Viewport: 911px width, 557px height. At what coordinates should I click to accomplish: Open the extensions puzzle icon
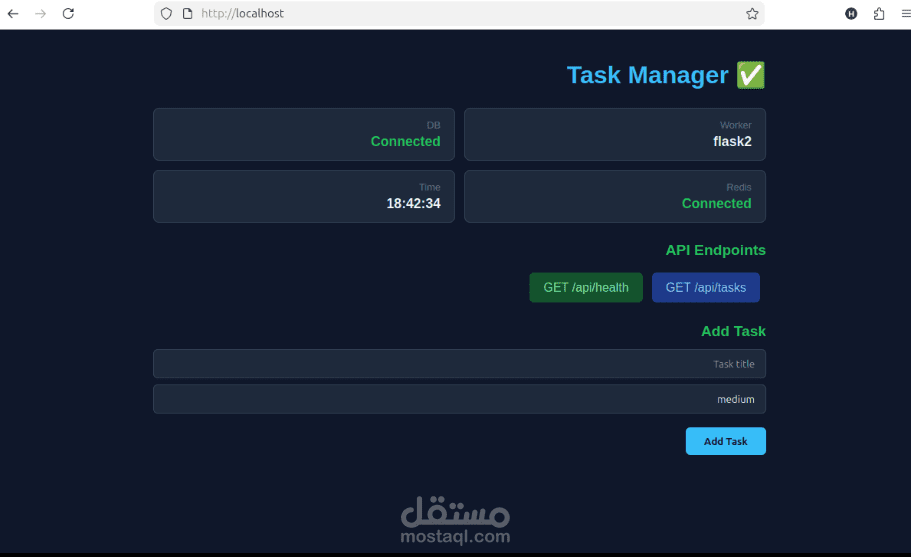pyautogui.click(x=879, y=13)
